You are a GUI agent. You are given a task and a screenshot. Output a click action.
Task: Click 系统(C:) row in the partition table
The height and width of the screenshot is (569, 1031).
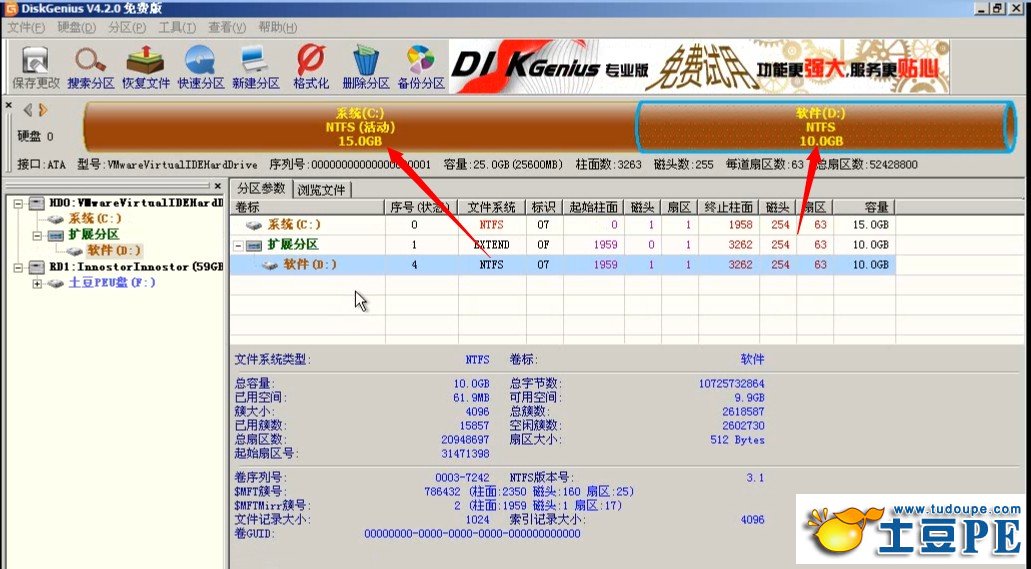coord(562,225)
